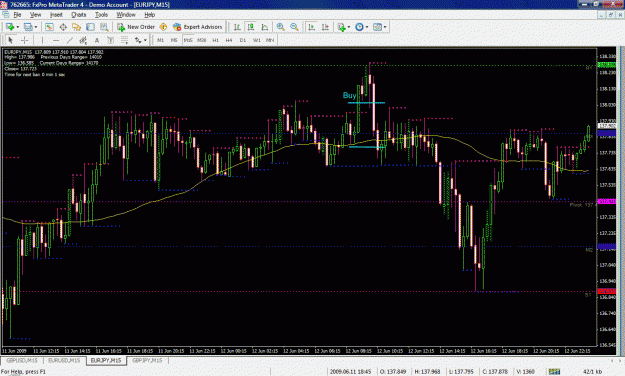Expand the Templates dropdown arrow
The height and width of the screenshot is (376, 625).
(385, 27)
